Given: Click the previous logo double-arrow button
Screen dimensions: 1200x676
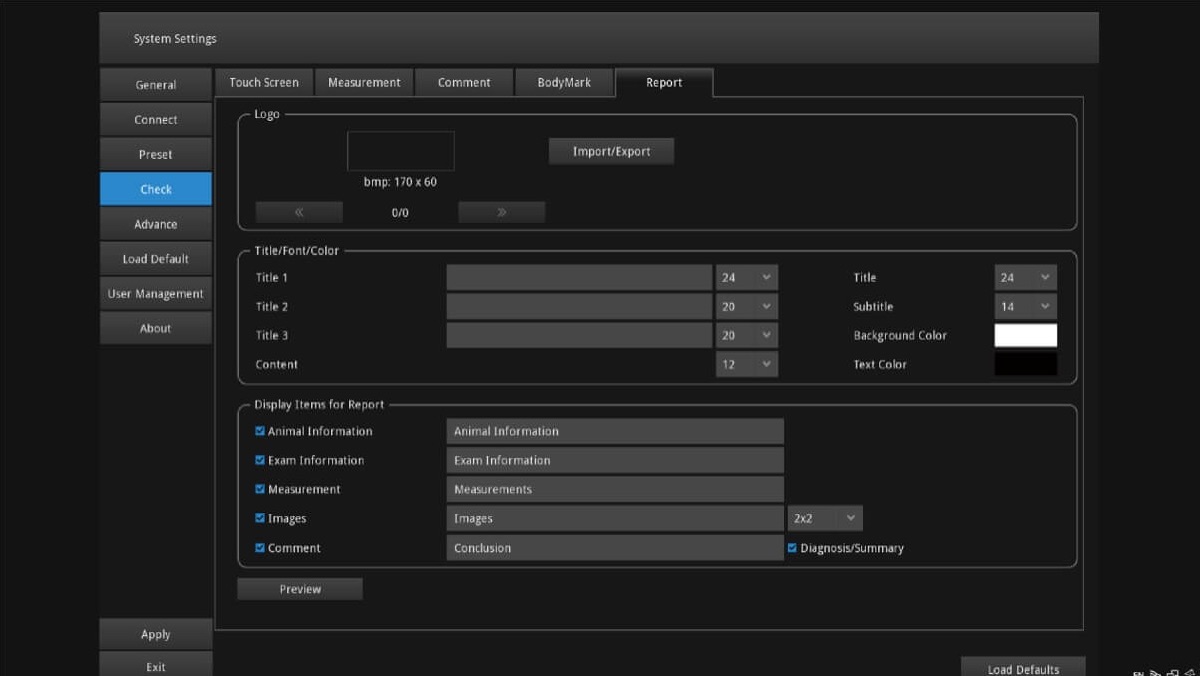Looking at the screenshot, I should (299, 212).
